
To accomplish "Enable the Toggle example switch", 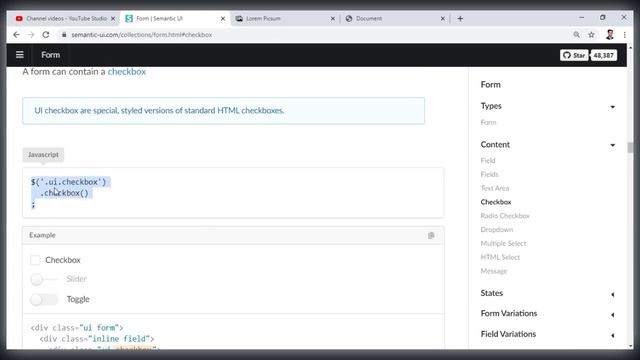I will (x=44, y=299).
